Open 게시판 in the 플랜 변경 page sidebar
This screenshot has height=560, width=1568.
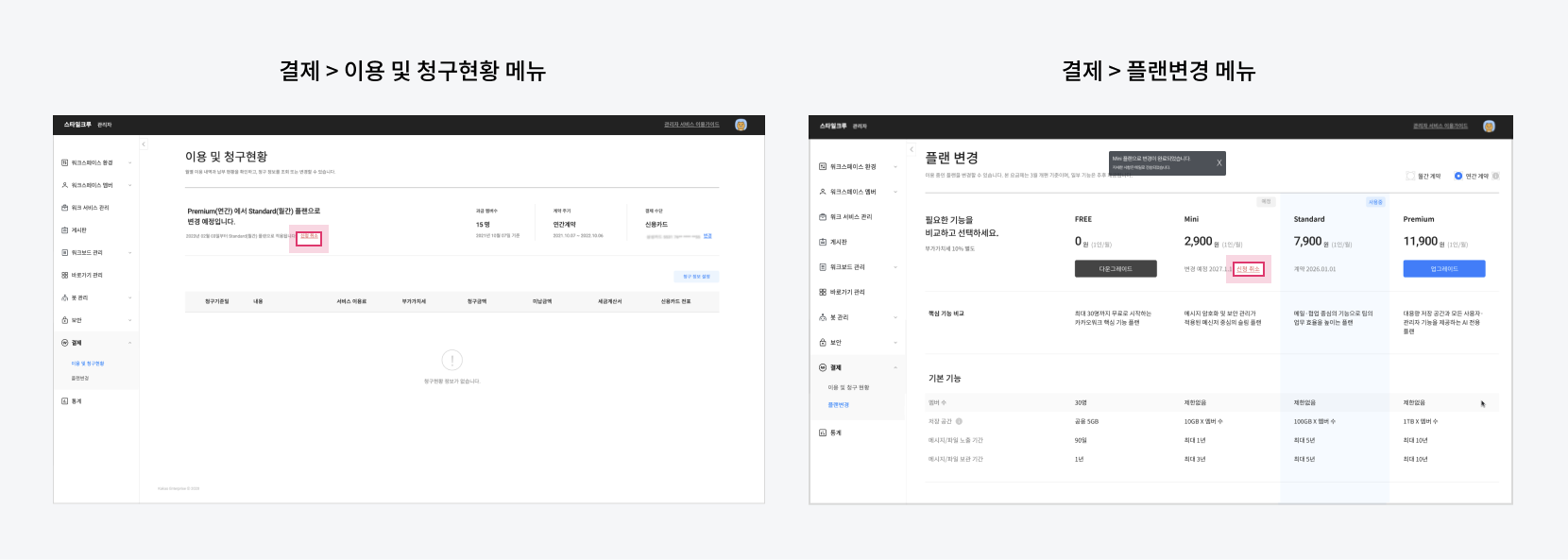(838, 242)
